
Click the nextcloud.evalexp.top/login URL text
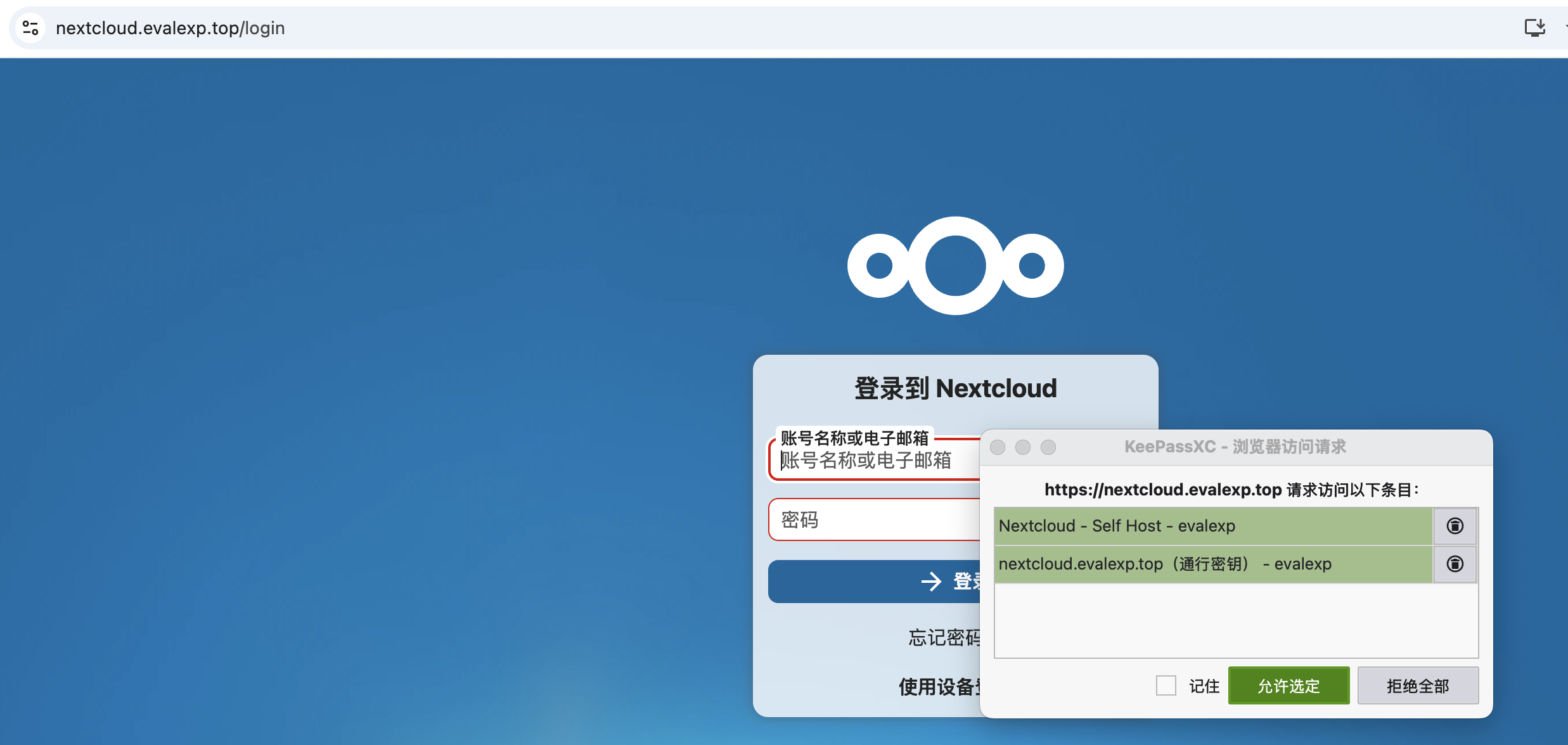pyautogui.click(x=170, y=28)
